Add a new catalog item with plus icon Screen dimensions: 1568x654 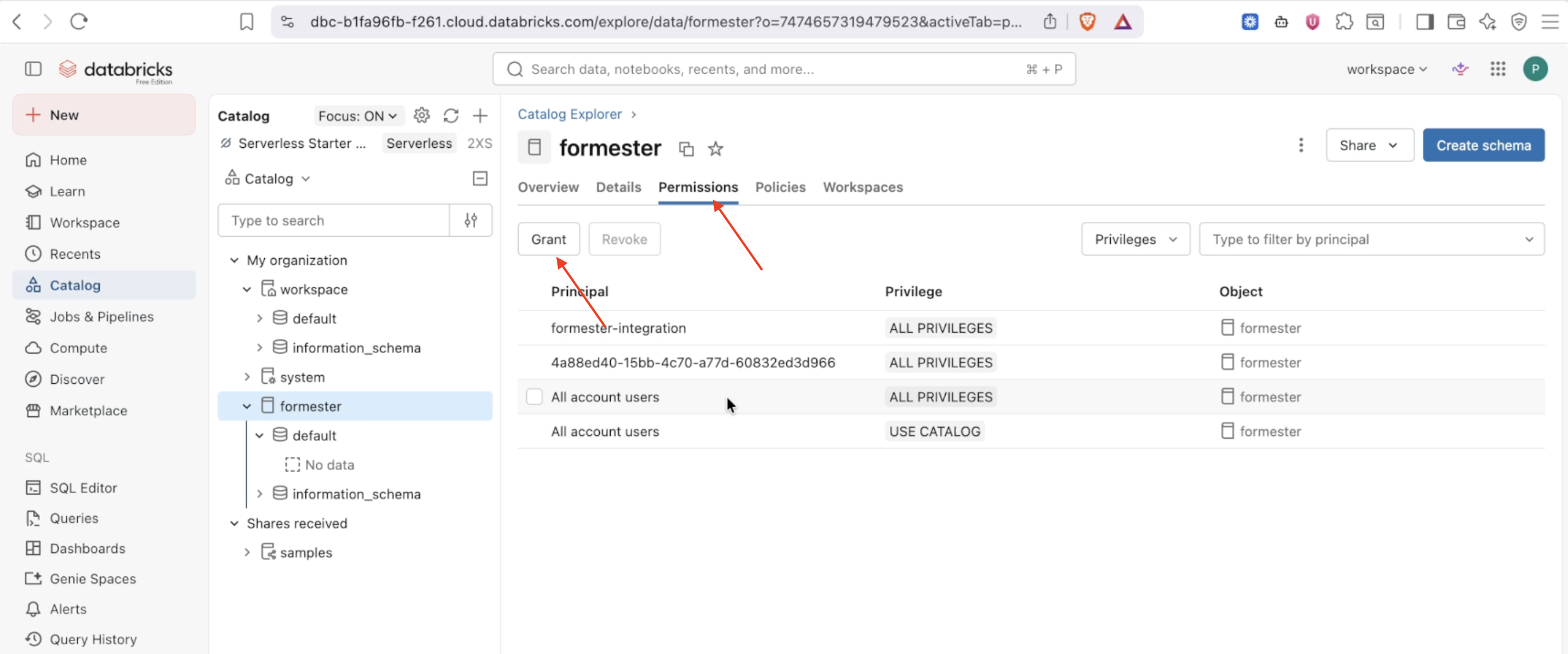tap(480, 116)
